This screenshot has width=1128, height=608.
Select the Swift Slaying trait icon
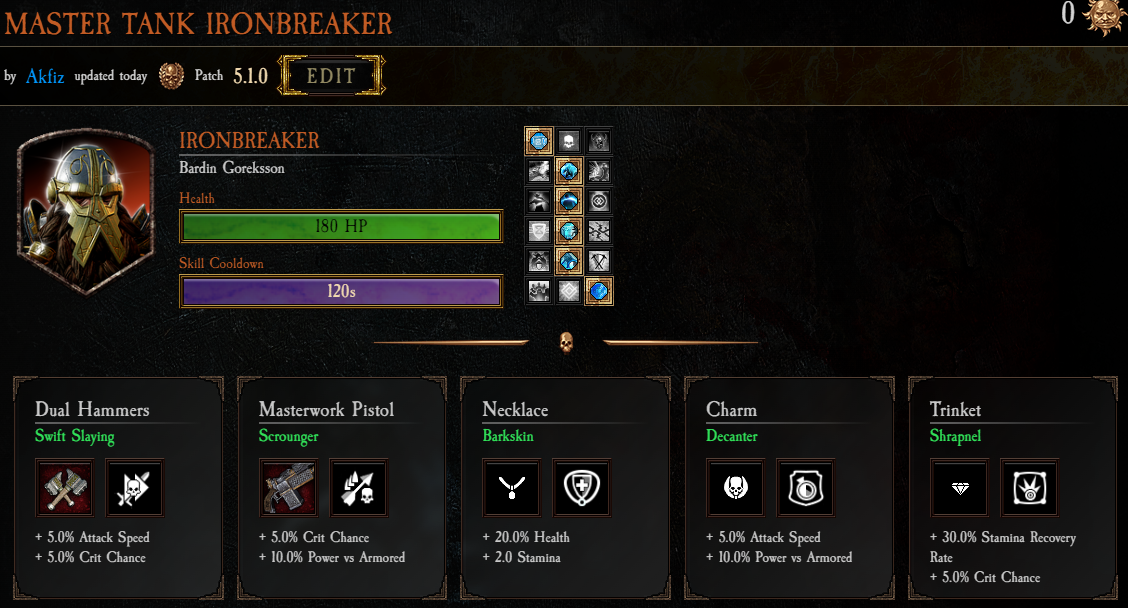tap(135, 488)
